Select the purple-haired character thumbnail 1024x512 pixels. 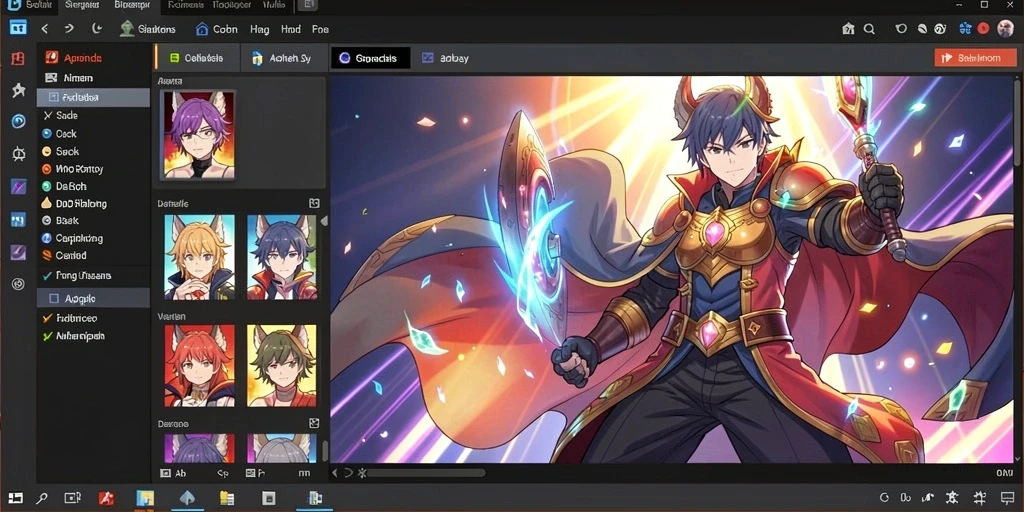(199, 135)
